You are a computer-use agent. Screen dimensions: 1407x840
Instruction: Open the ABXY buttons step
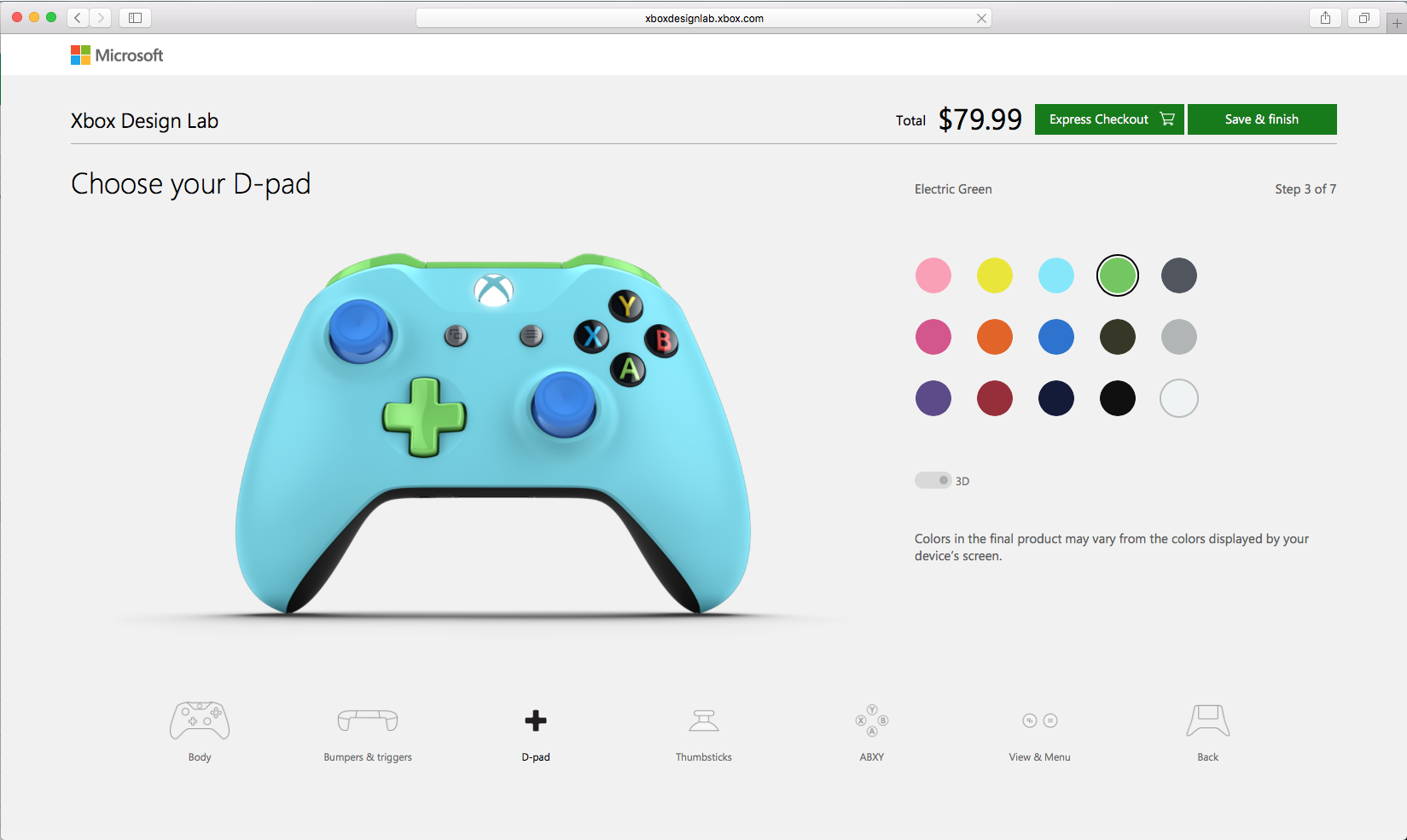click(x=872, y=721)
